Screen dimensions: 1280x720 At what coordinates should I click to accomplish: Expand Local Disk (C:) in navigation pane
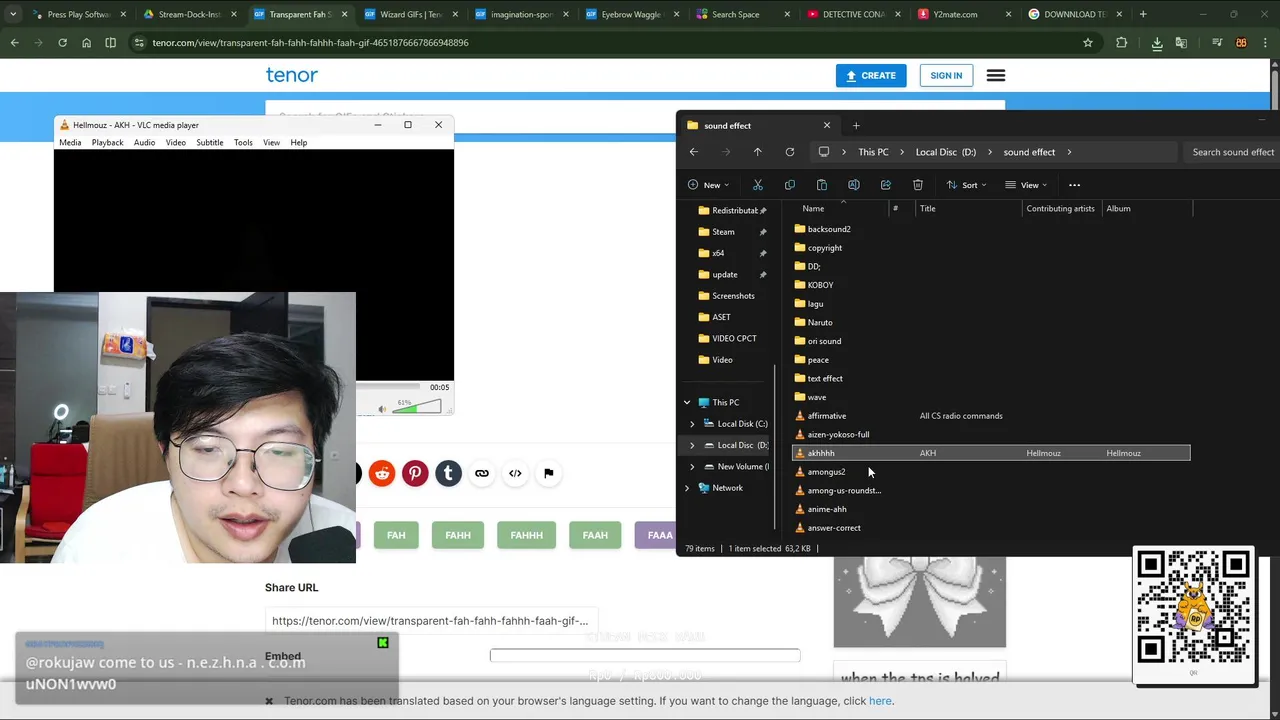pos(692,424)
